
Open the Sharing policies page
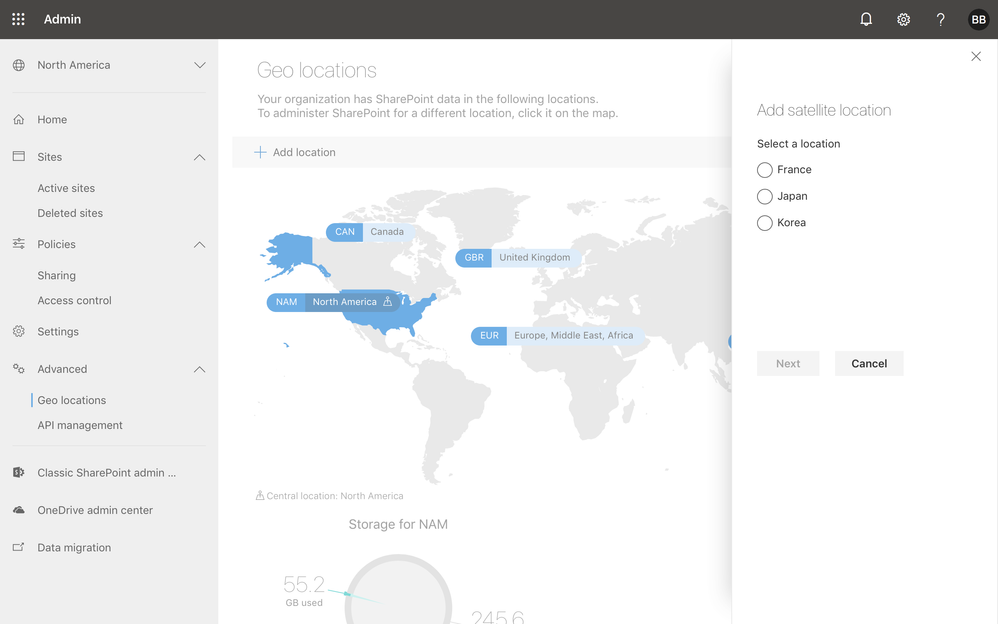pos(57,275)
